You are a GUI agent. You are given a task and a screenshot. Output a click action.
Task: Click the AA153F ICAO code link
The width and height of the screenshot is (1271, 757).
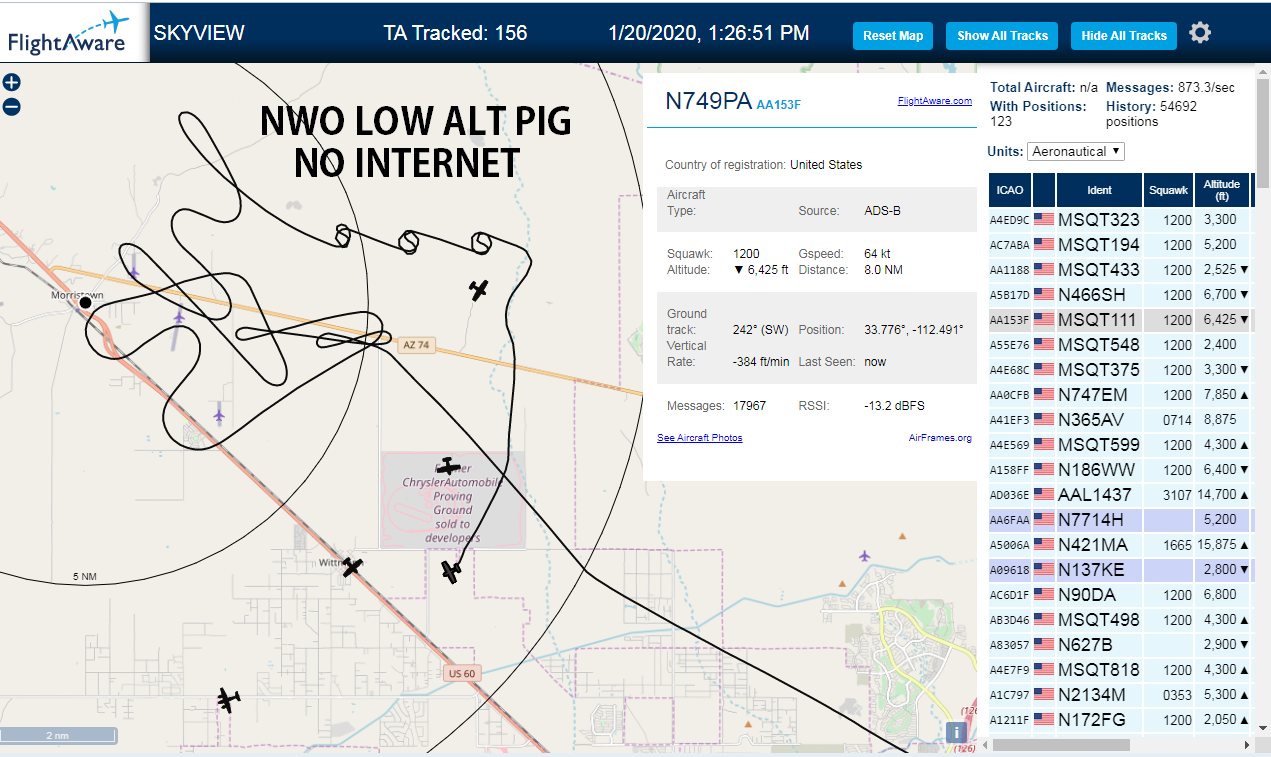tap(778, 104)
